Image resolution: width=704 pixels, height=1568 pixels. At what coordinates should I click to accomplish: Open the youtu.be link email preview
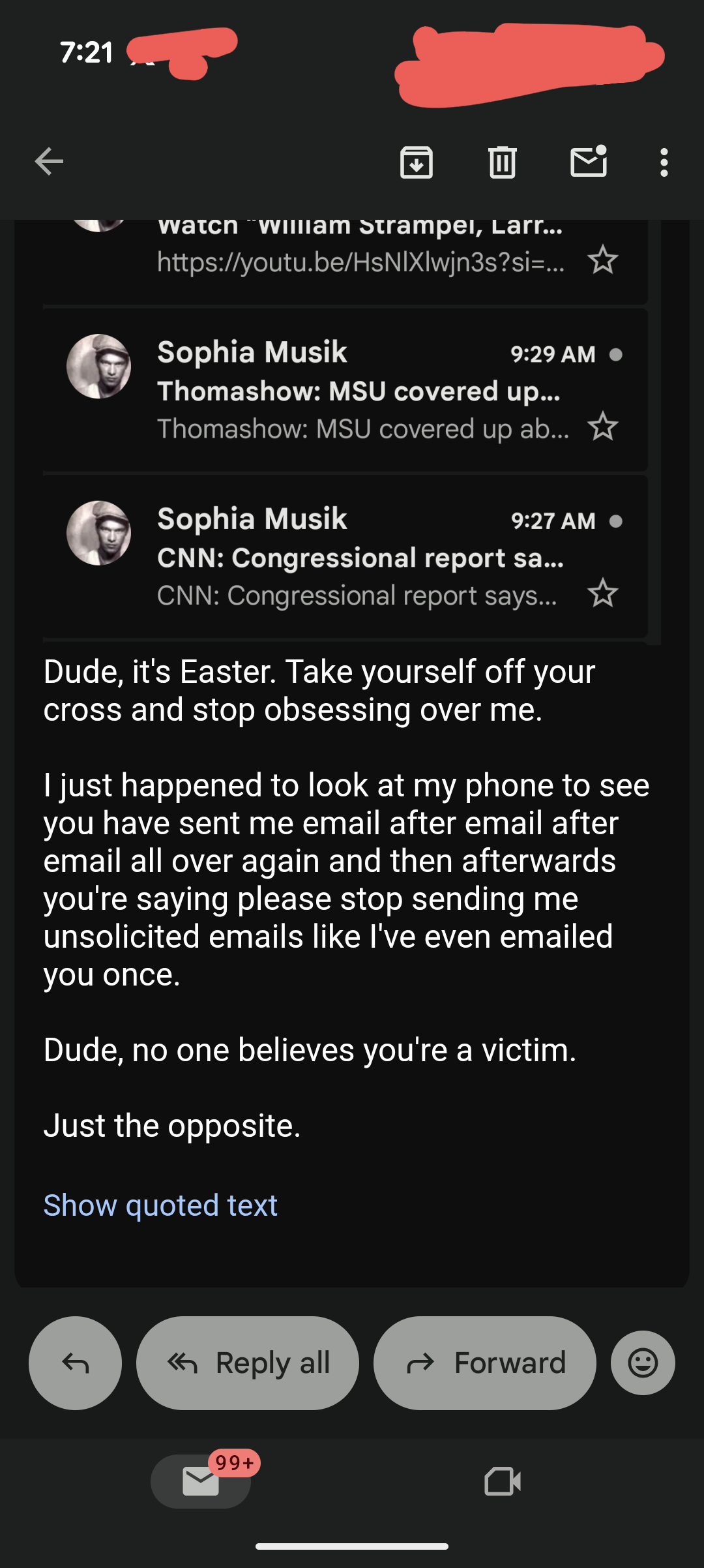(360, 262)
